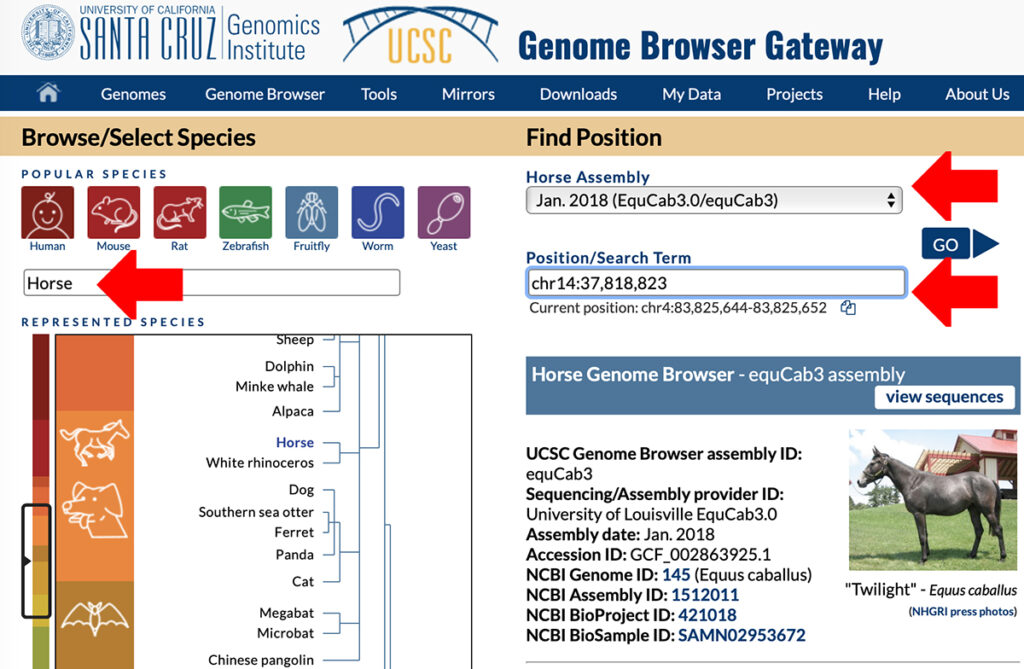Click the Genomics Institute header text
The width and height of the screenshot is (1024, 669).
pos(273,37)
